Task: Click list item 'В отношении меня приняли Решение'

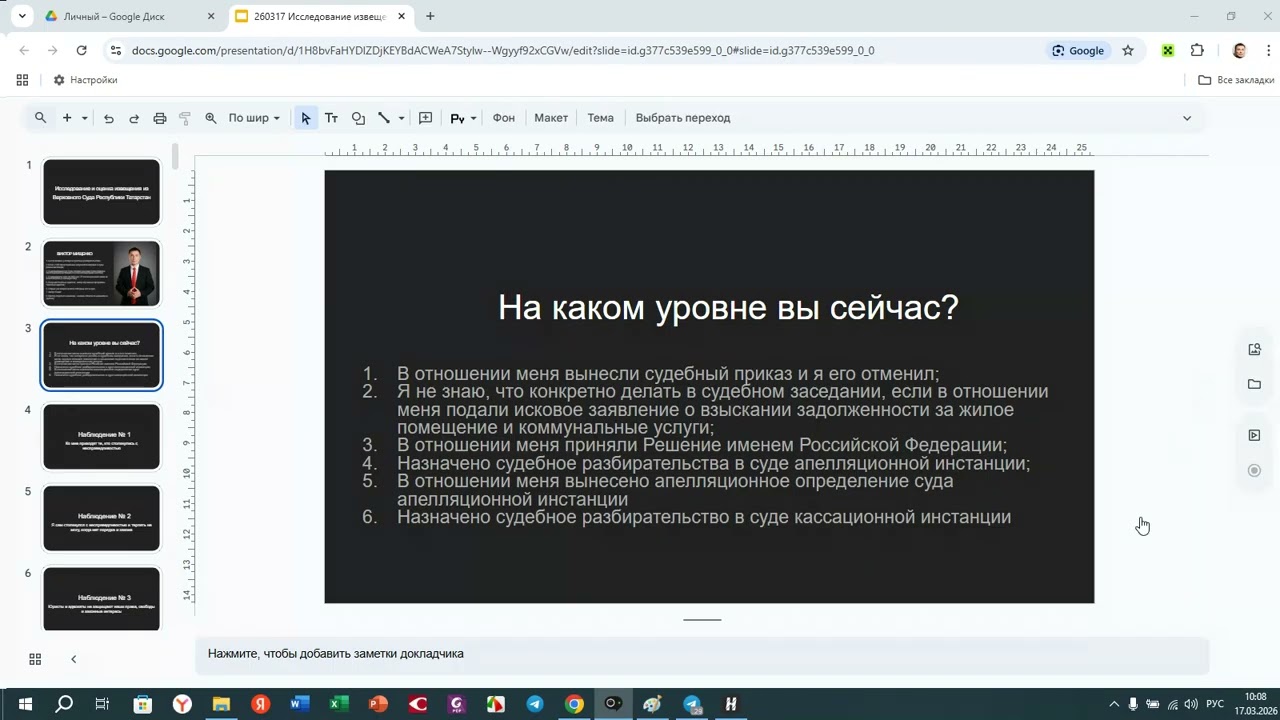Action: click(x=702, y=445)
